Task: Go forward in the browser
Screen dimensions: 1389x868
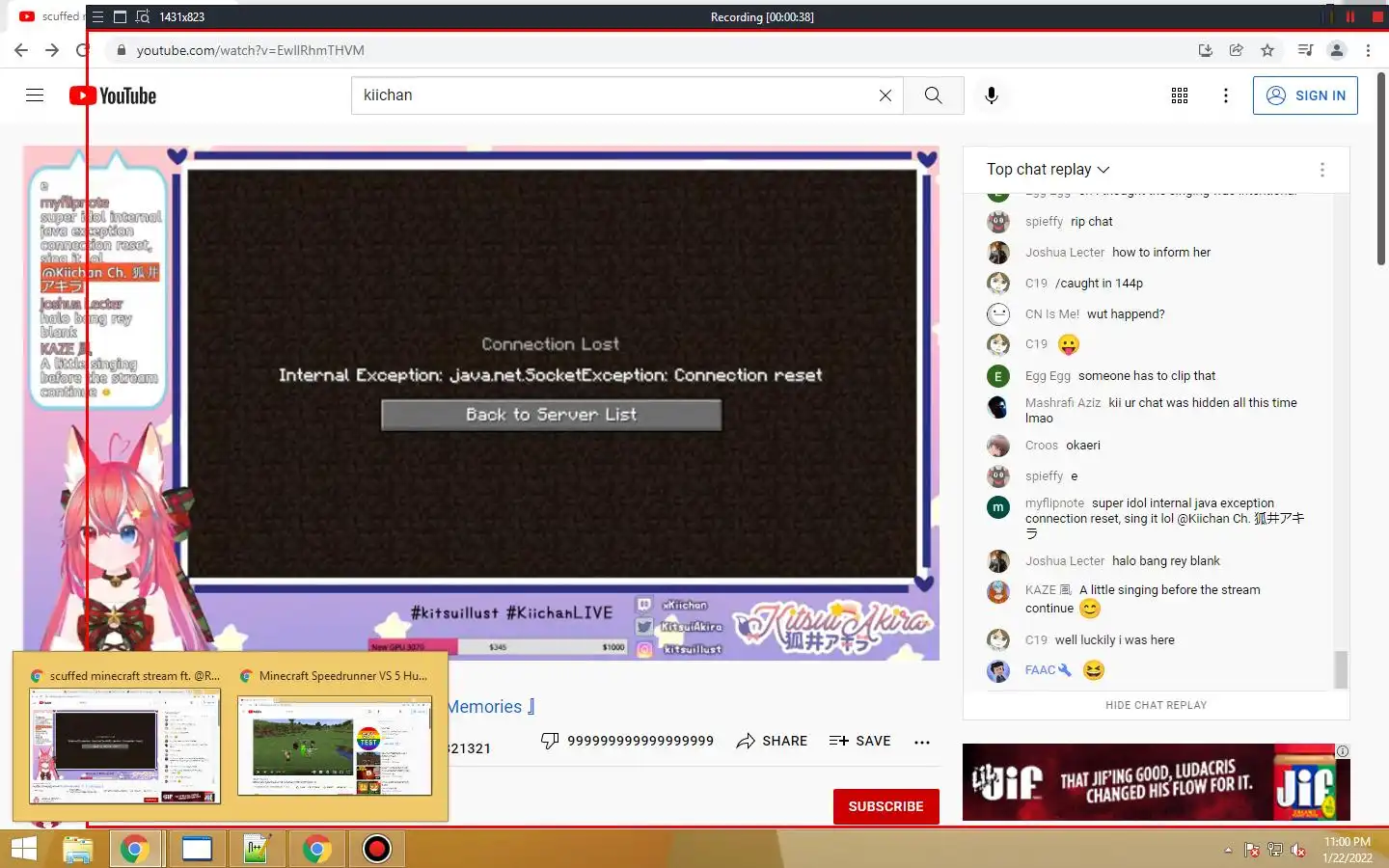Action: (x=52, y=50)
